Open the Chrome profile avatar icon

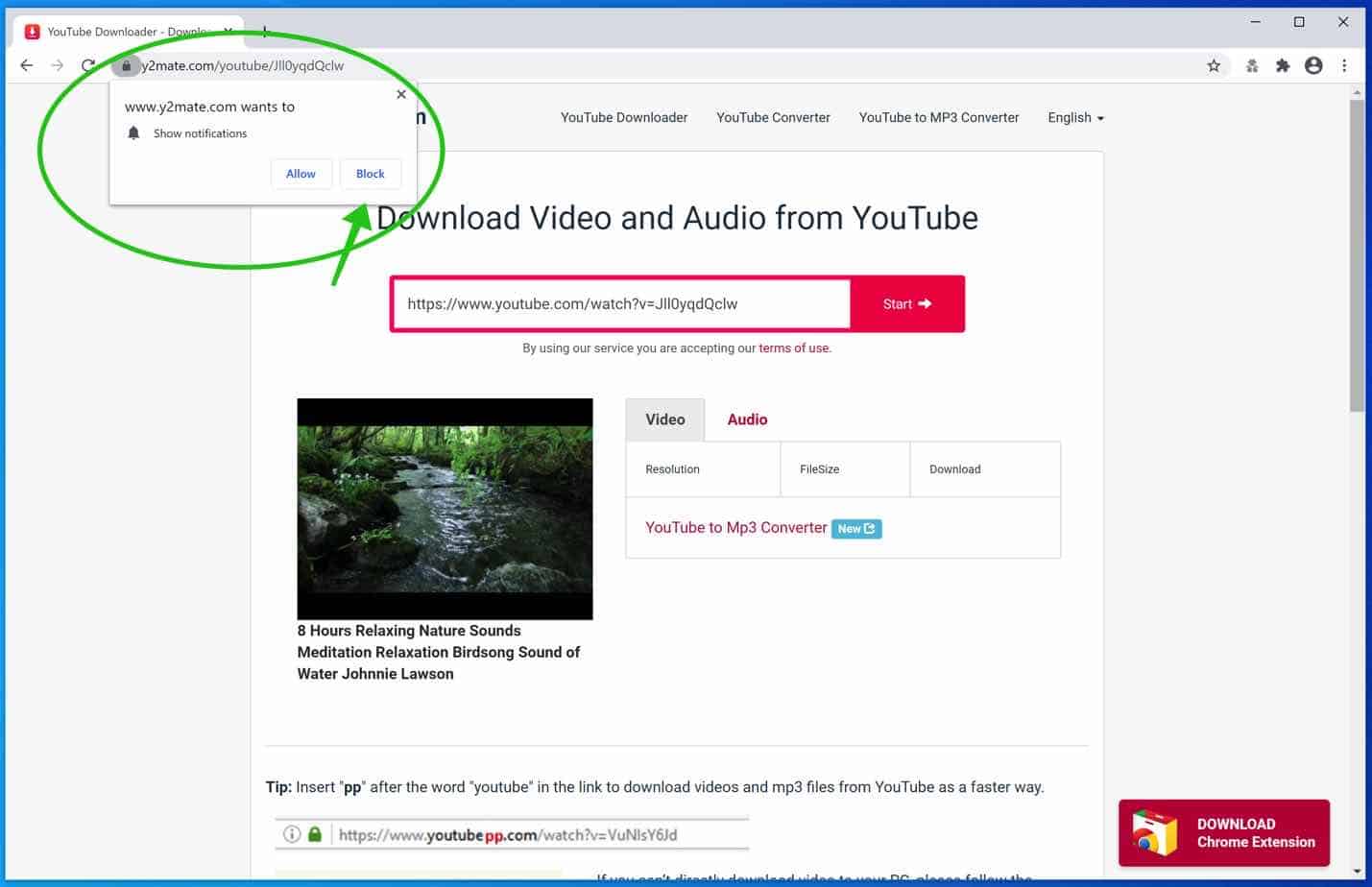(1313, 65)
